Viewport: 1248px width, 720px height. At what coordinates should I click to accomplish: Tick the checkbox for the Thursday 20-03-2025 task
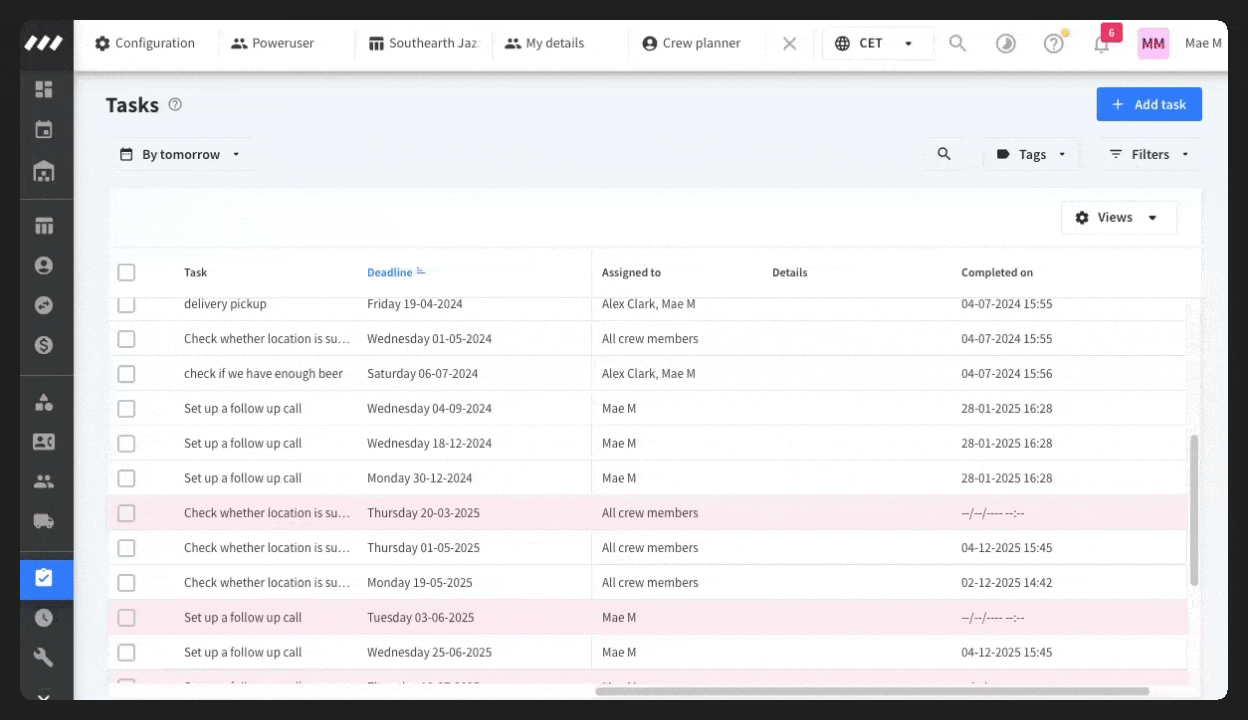[x=126, y=513]
